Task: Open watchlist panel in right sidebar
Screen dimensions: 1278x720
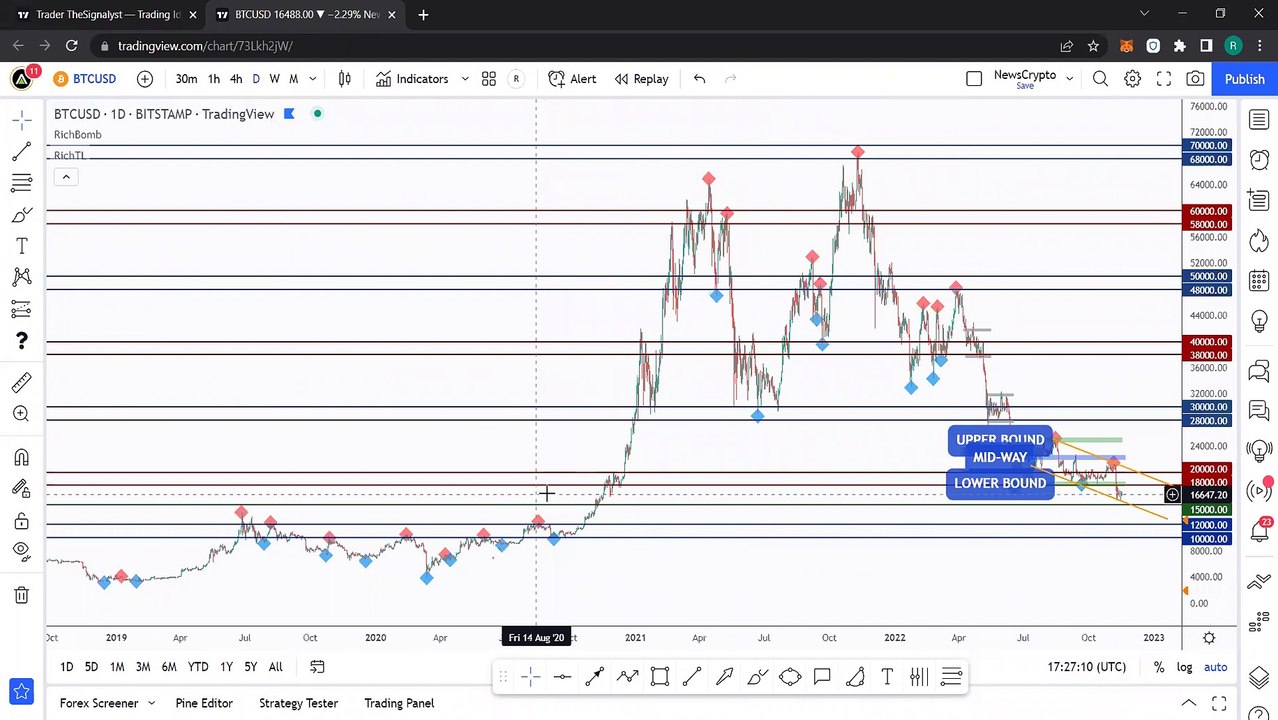Action: [1259, 121]
